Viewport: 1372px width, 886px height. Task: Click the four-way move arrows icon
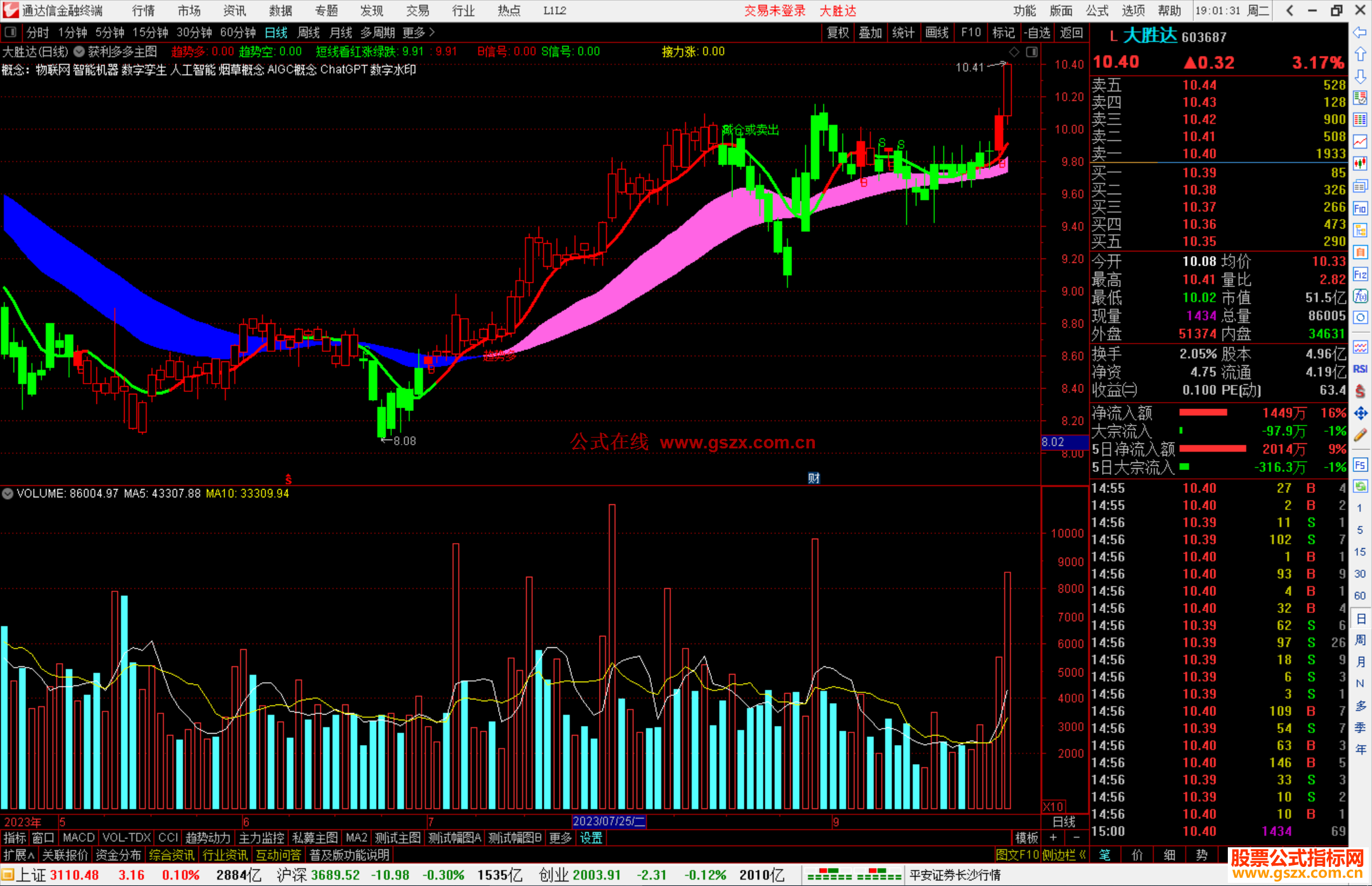(1360, 413)
